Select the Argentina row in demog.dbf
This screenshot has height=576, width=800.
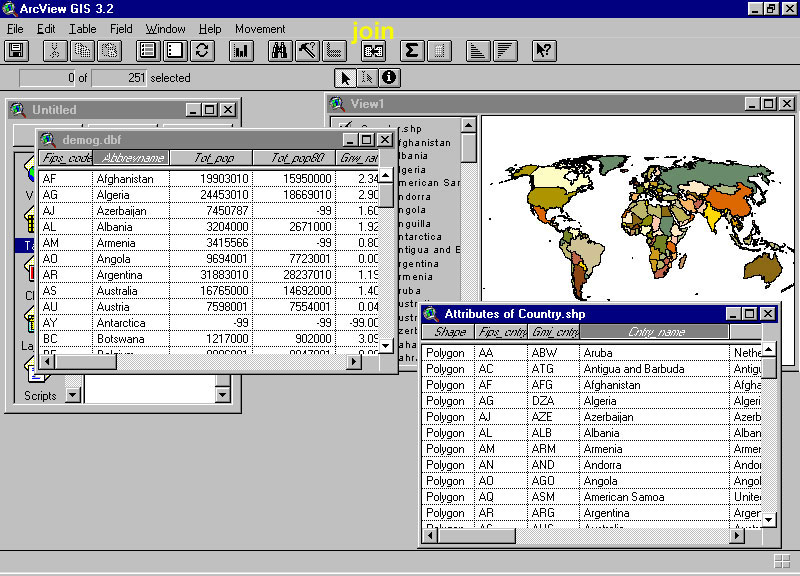(119, 275)
